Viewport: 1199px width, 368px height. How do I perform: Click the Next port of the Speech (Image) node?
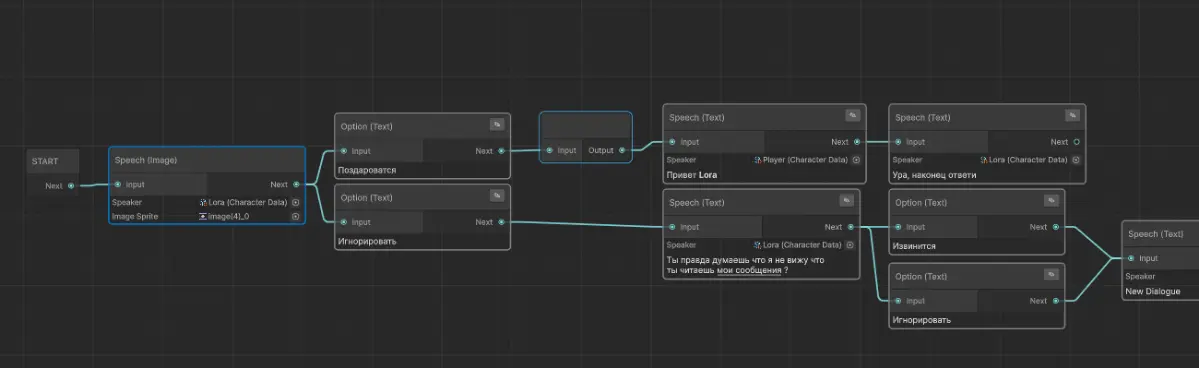tap(296, 184)
